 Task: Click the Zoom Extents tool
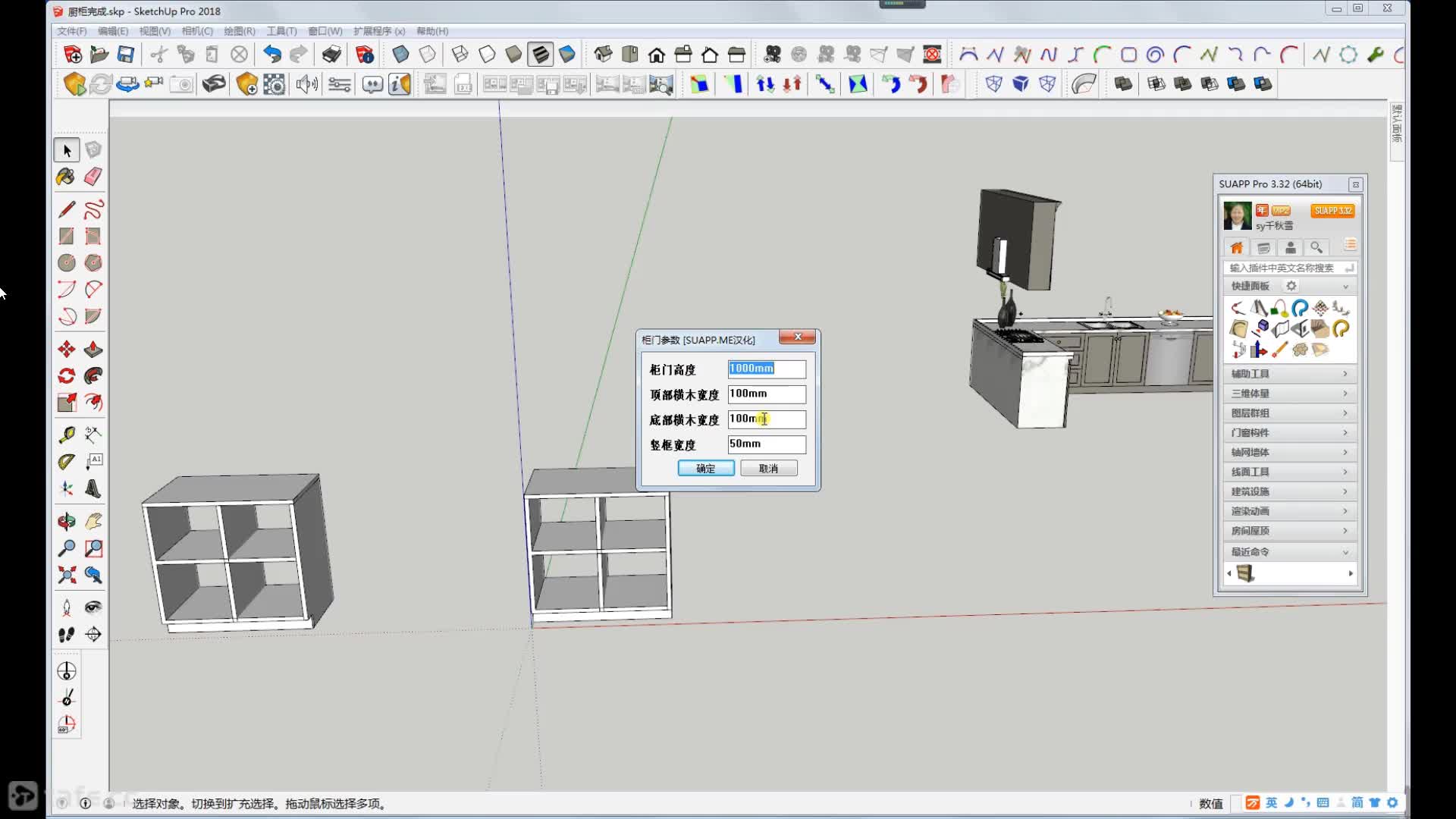click(x=66, y=575)
